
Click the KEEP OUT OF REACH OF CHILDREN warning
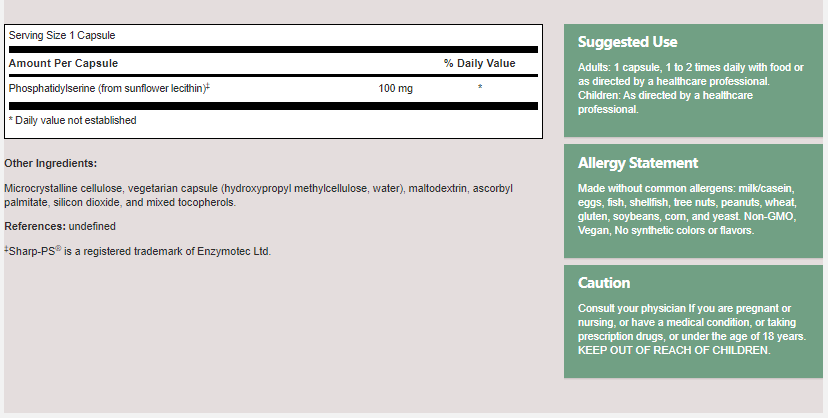click(x=674, y=350)
